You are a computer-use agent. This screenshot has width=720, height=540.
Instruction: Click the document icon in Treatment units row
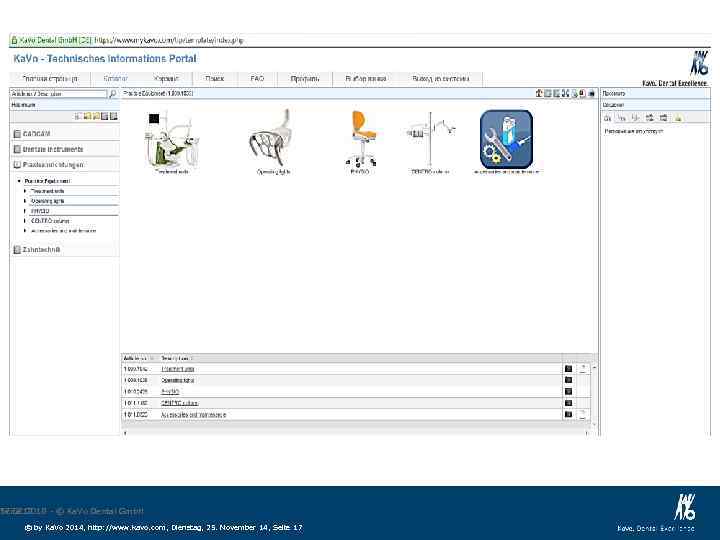tap(583, 369)
